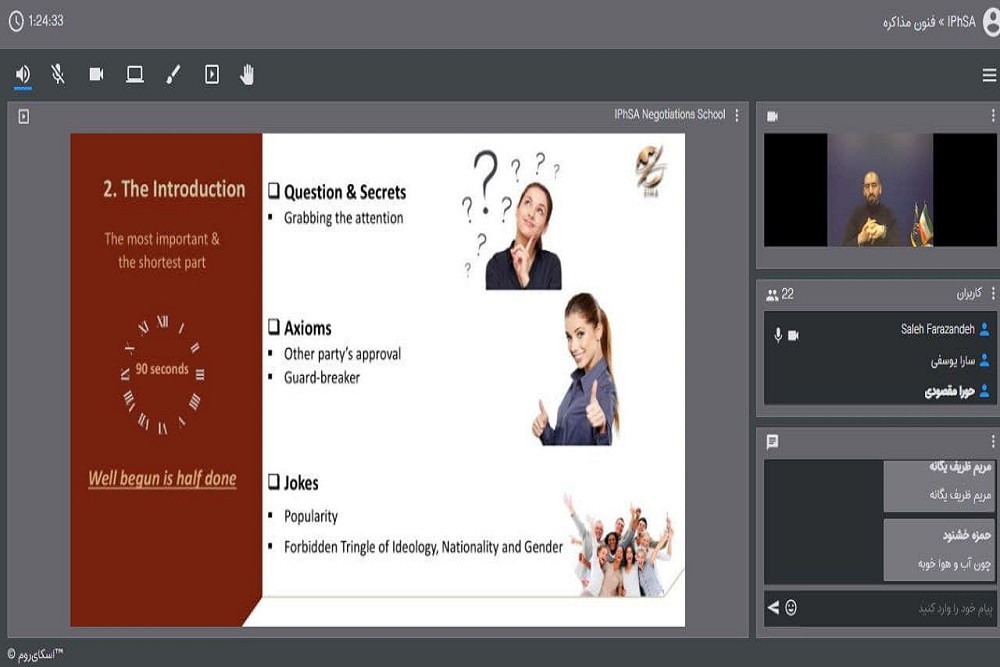
Task: Expand the users panel three-dot menu
Action: tap(992, 294)
